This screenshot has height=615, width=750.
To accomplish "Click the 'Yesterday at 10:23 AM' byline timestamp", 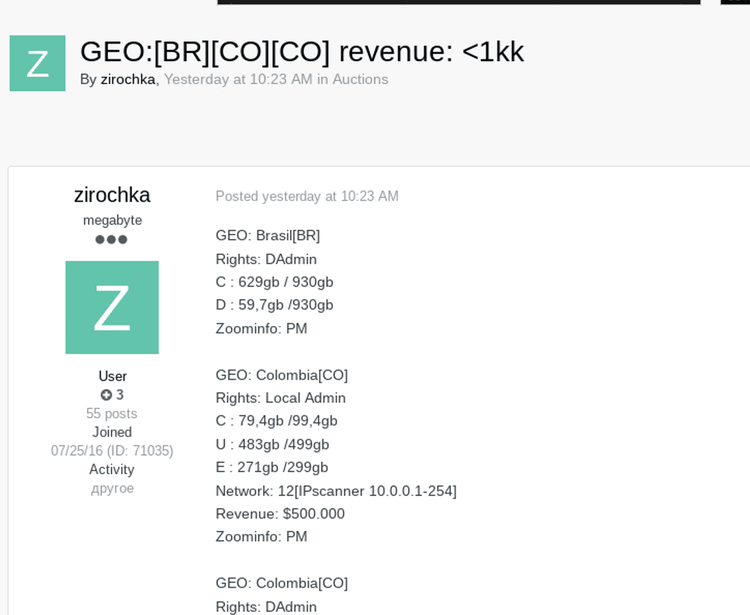I will [238, 79].
